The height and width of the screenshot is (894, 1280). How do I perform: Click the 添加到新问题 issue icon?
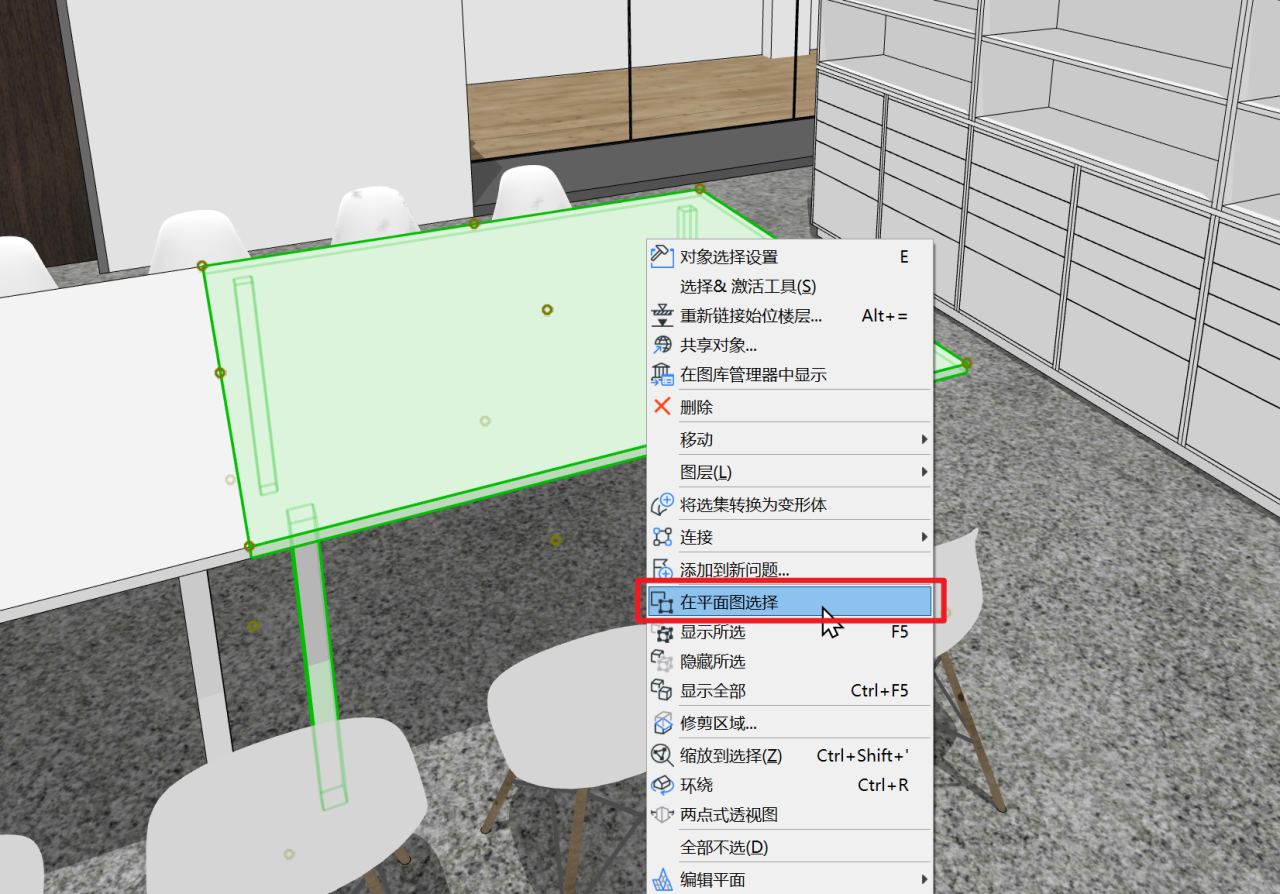(662, 570)
